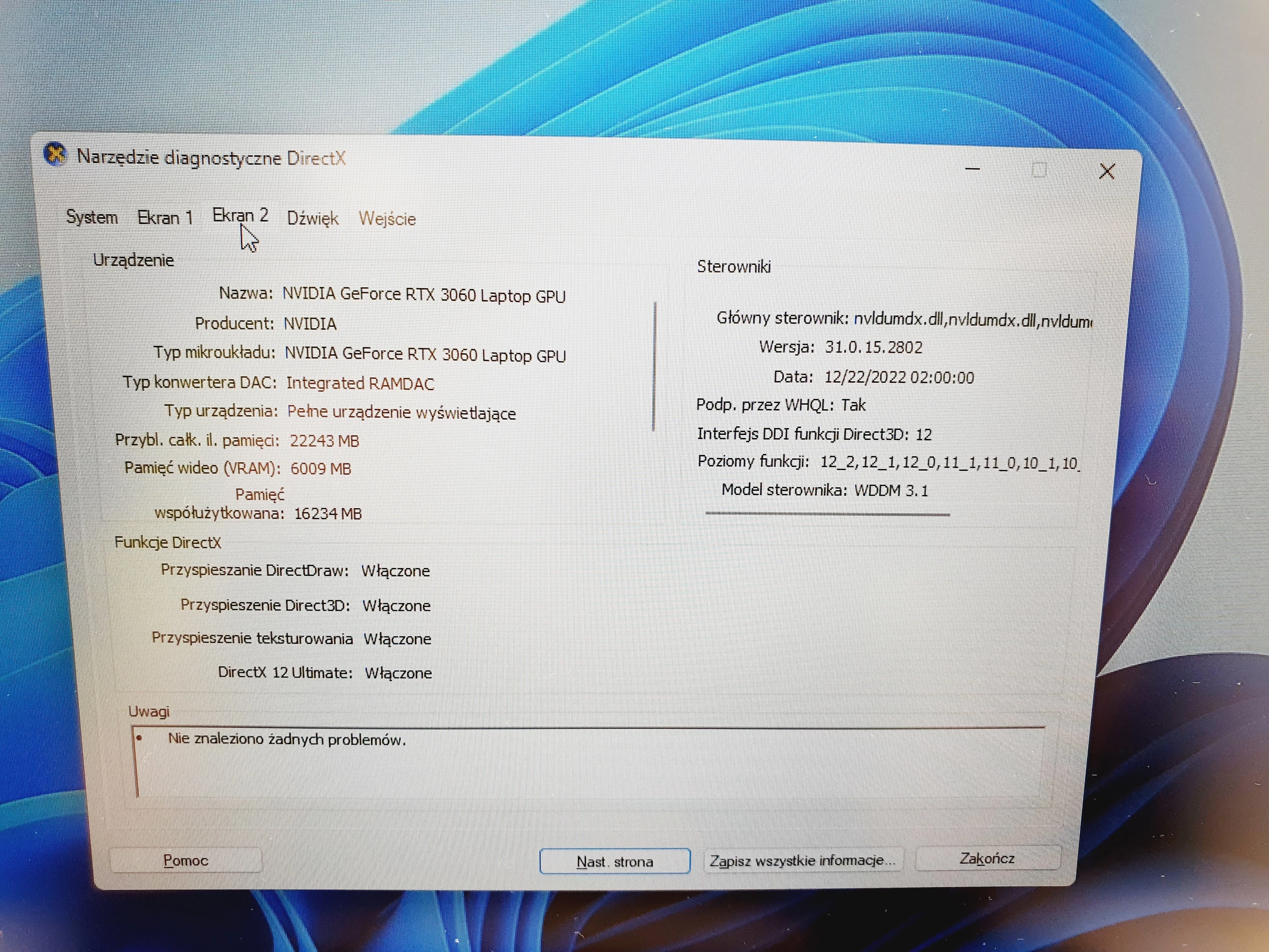Switch to the Wejście tab
The image size is (1269, 952).
387,219
